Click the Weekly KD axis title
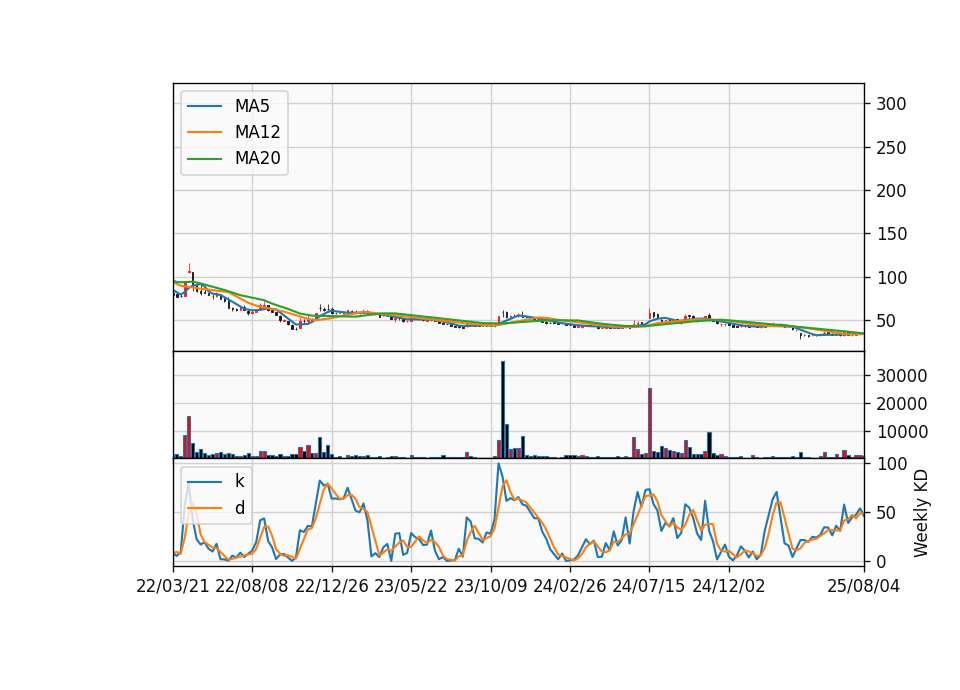Screen dimensions: 960x690 [x=920, y=514]
